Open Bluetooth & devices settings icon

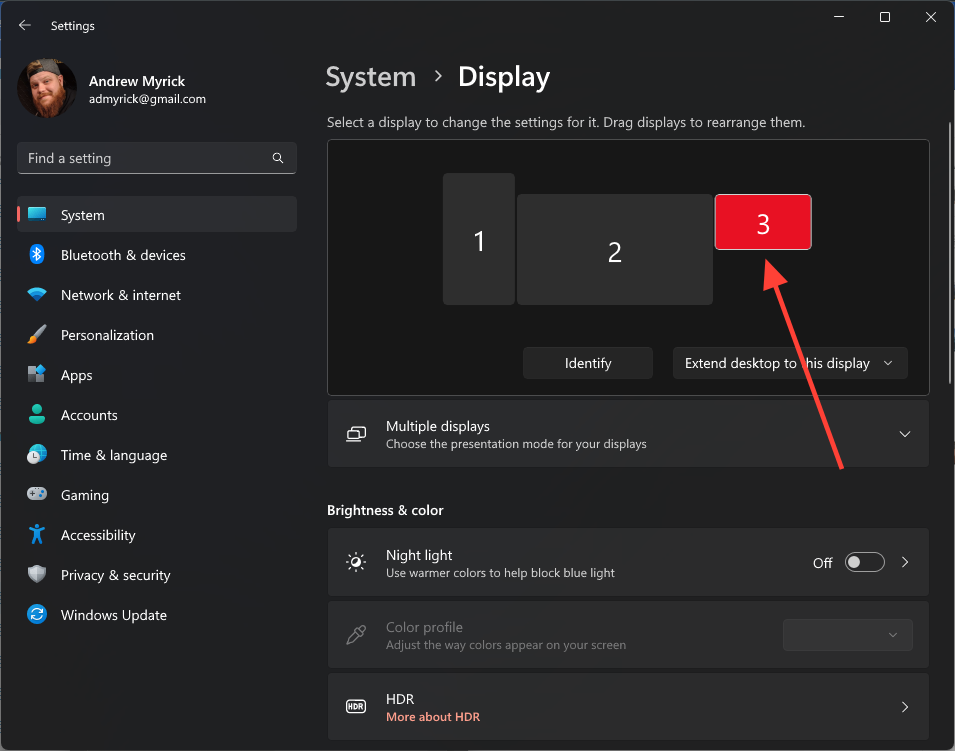[x=37, y=255]
